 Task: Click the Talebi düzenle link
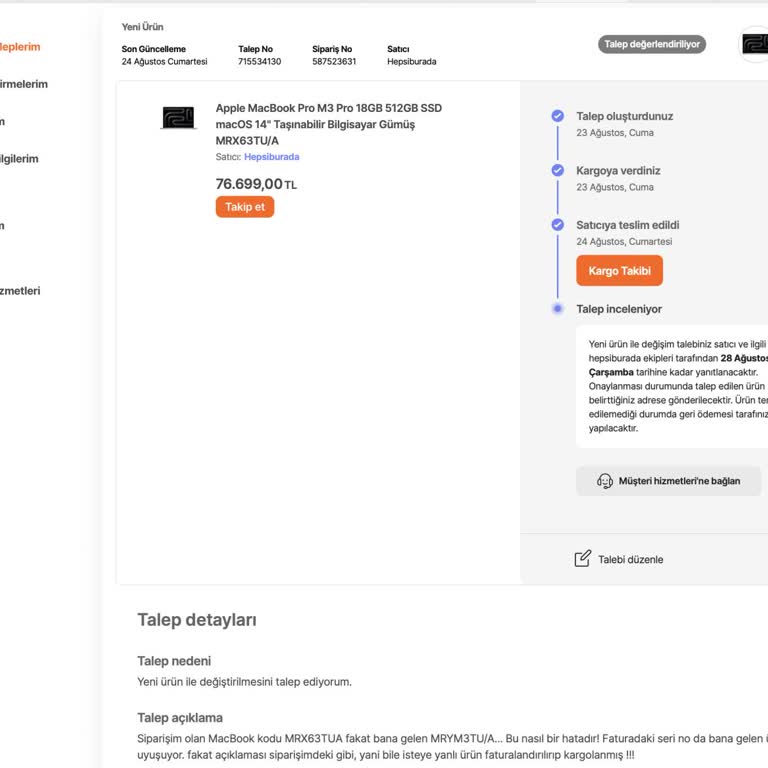[630, 559]
